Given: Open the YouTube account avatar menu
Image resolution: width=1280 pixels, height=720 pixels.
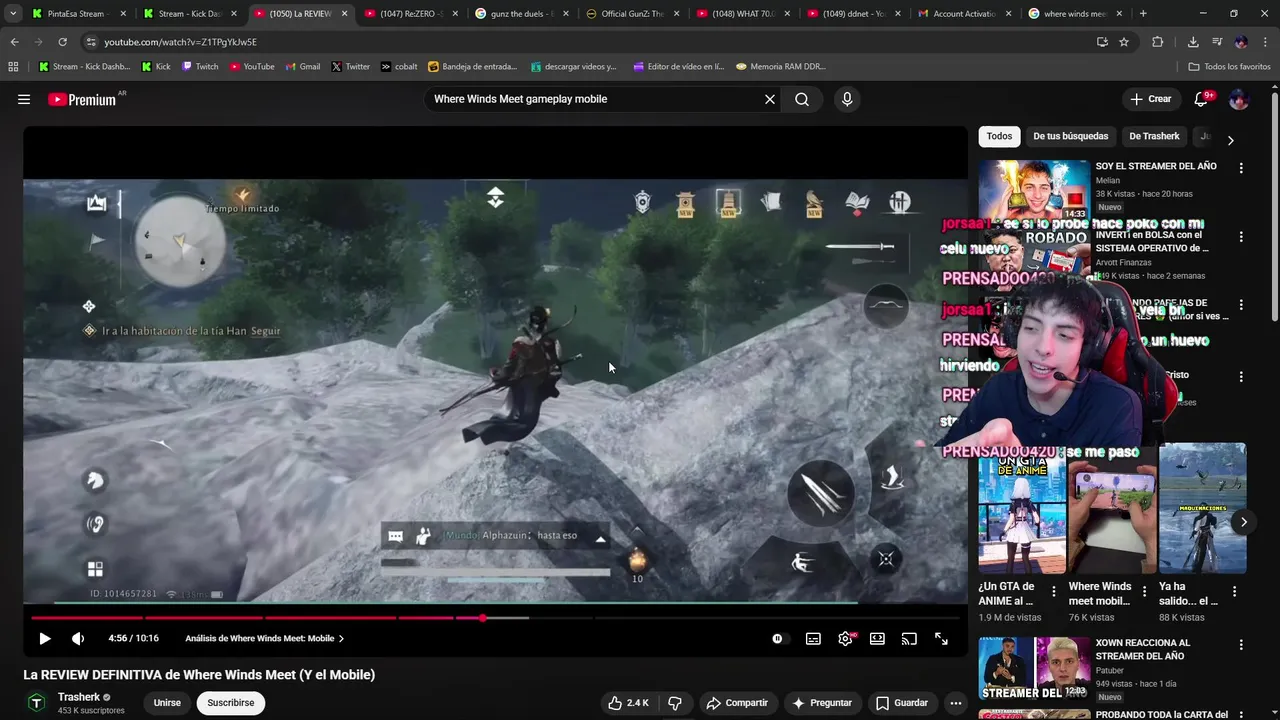Looking at the screenshot, I should click(1239, 99).
